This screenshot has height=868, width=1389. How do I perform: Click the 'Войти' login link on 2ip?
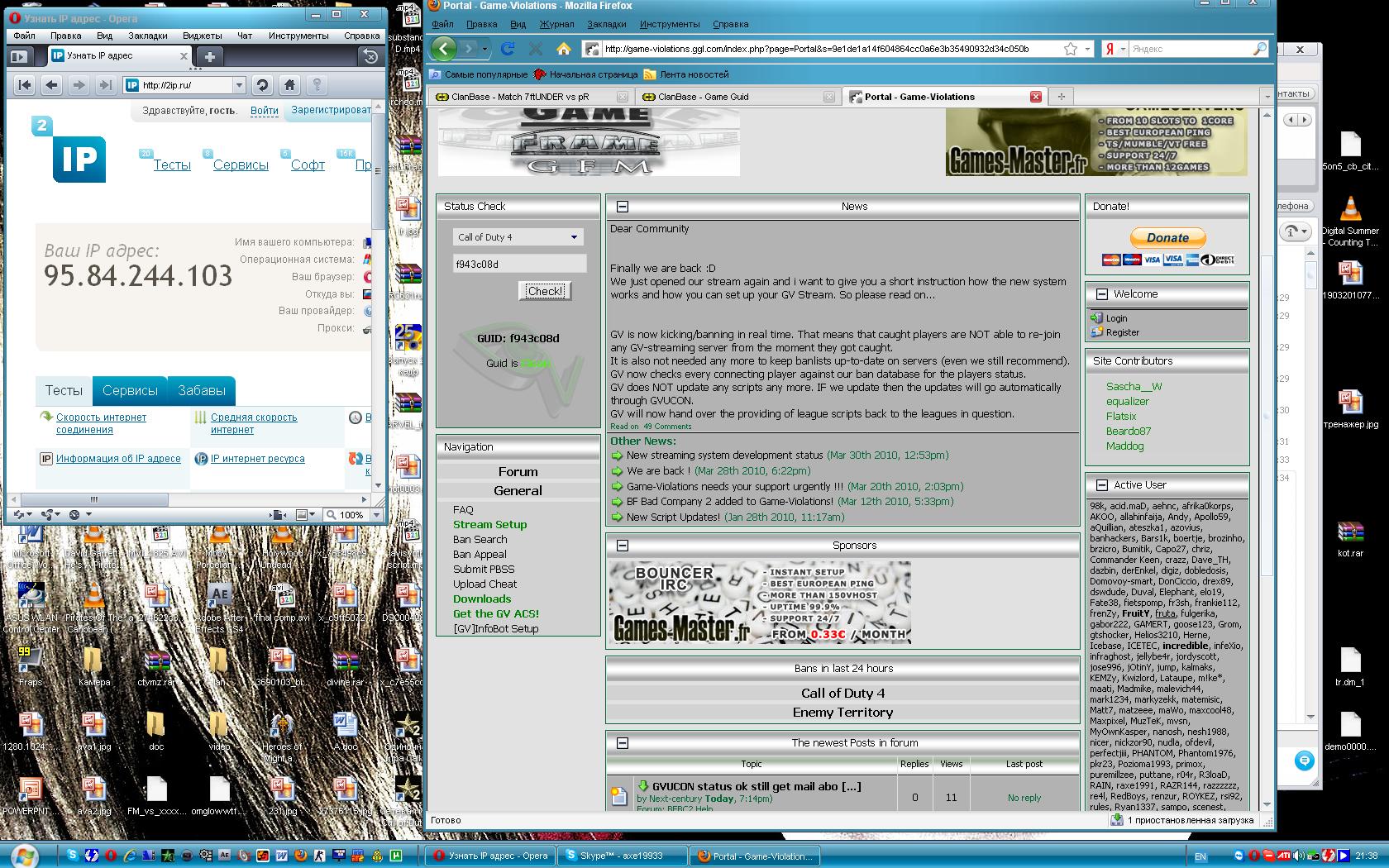tap(265, 110)
